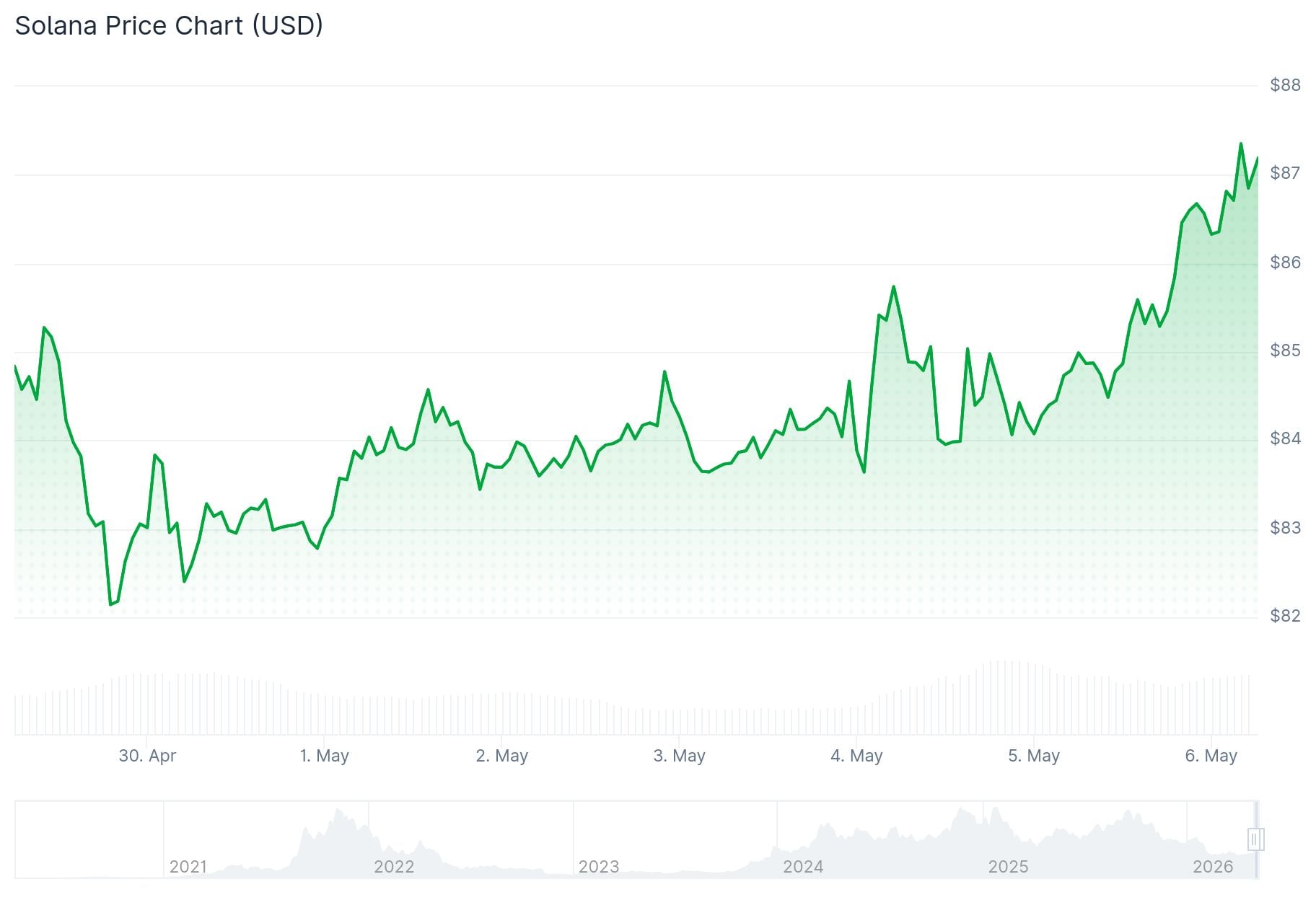Click the navigator range slider handle
1316x900 pixels.
point(1255,839)
